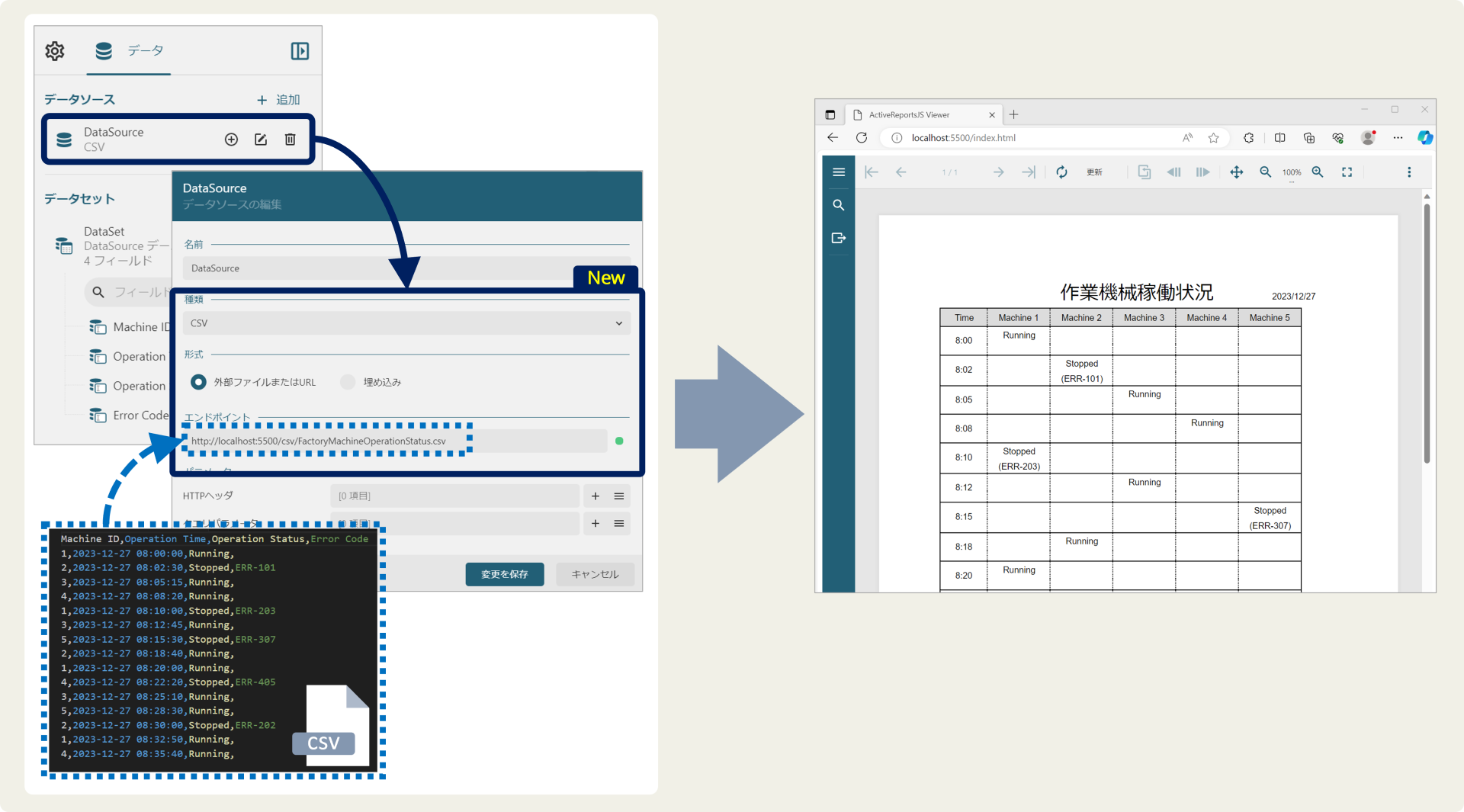Go to previous page in viewer

coord(901,172)
